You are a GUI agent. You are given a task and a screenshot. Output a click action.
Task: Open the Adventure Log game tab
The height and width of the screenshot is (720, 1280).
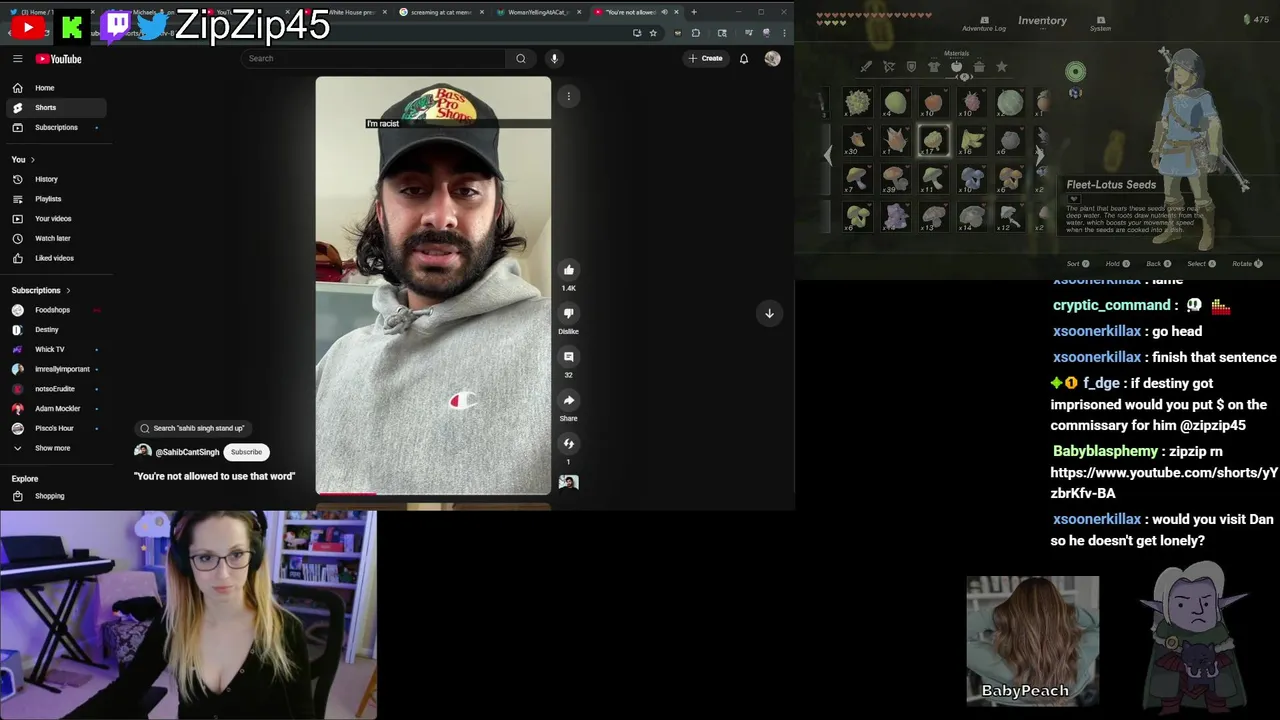click(984, 23)
